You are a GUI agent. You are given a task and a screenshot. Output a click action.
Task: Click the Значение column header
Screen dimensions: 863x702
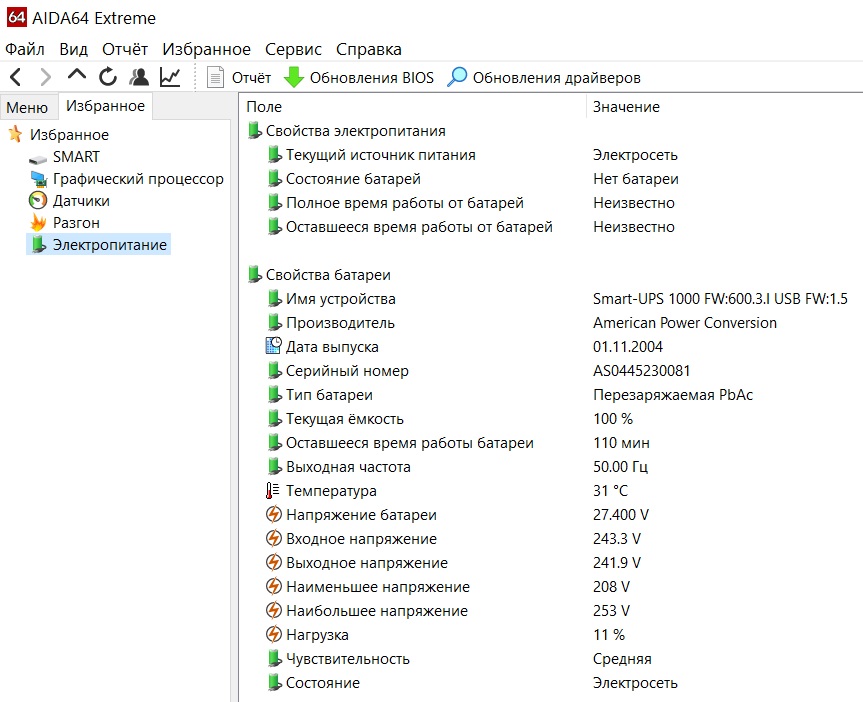[x=626, y=107]
